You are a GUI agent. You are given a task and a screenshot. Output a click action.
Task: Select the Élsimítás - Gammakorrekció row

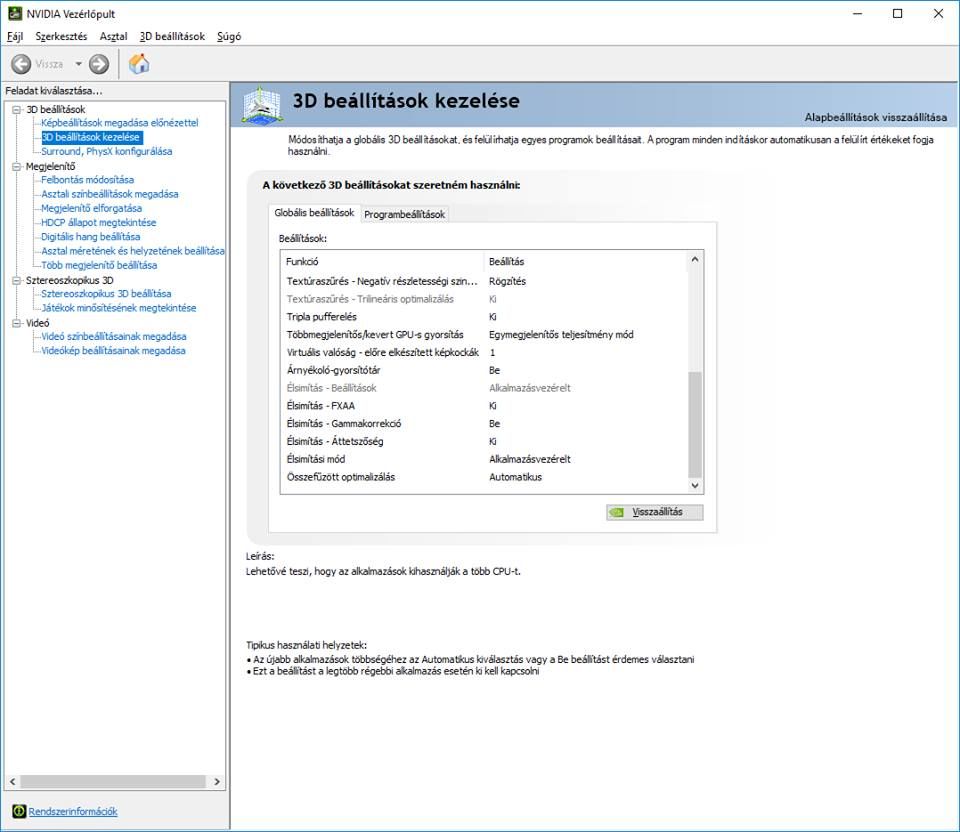click(484, 423)
